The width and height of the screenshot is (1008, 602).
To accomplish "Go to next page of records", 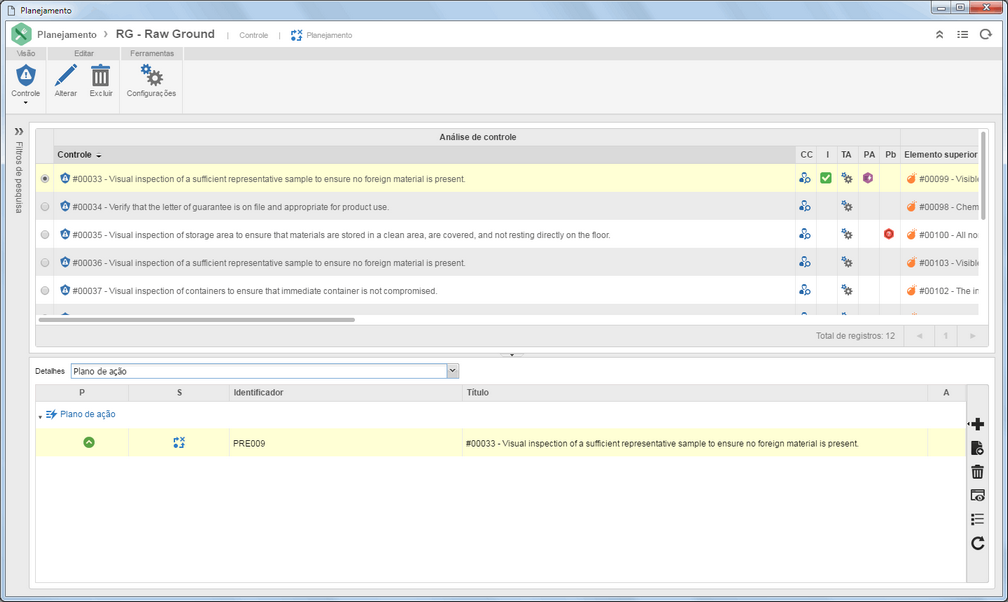I will tap(973, 336).
